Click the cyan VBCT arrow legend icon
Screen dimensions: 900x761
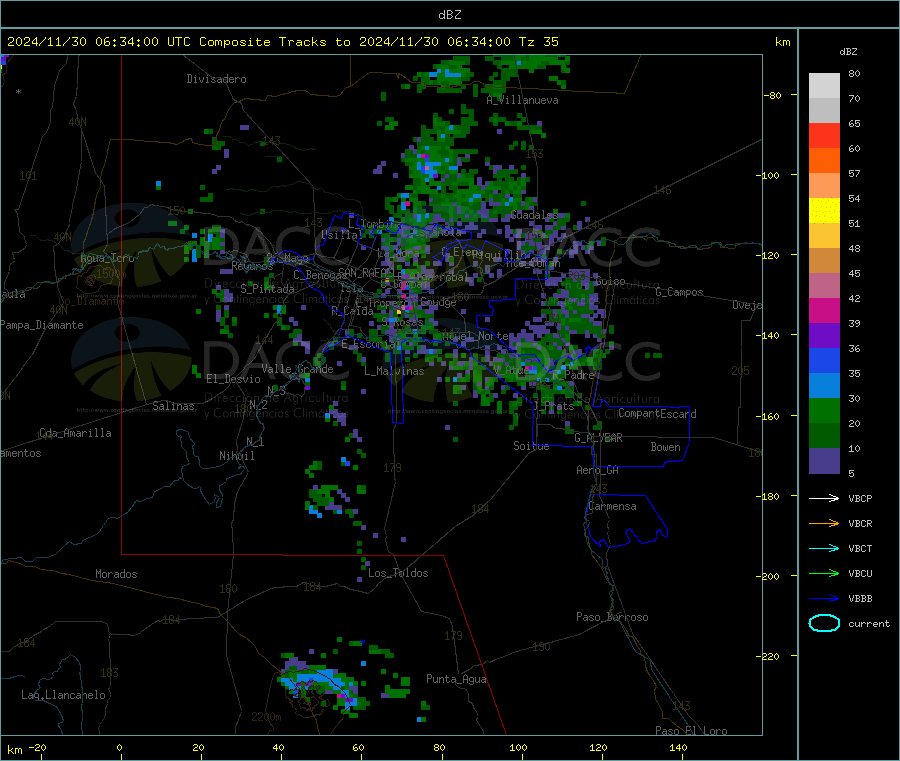tap(824, 549)
